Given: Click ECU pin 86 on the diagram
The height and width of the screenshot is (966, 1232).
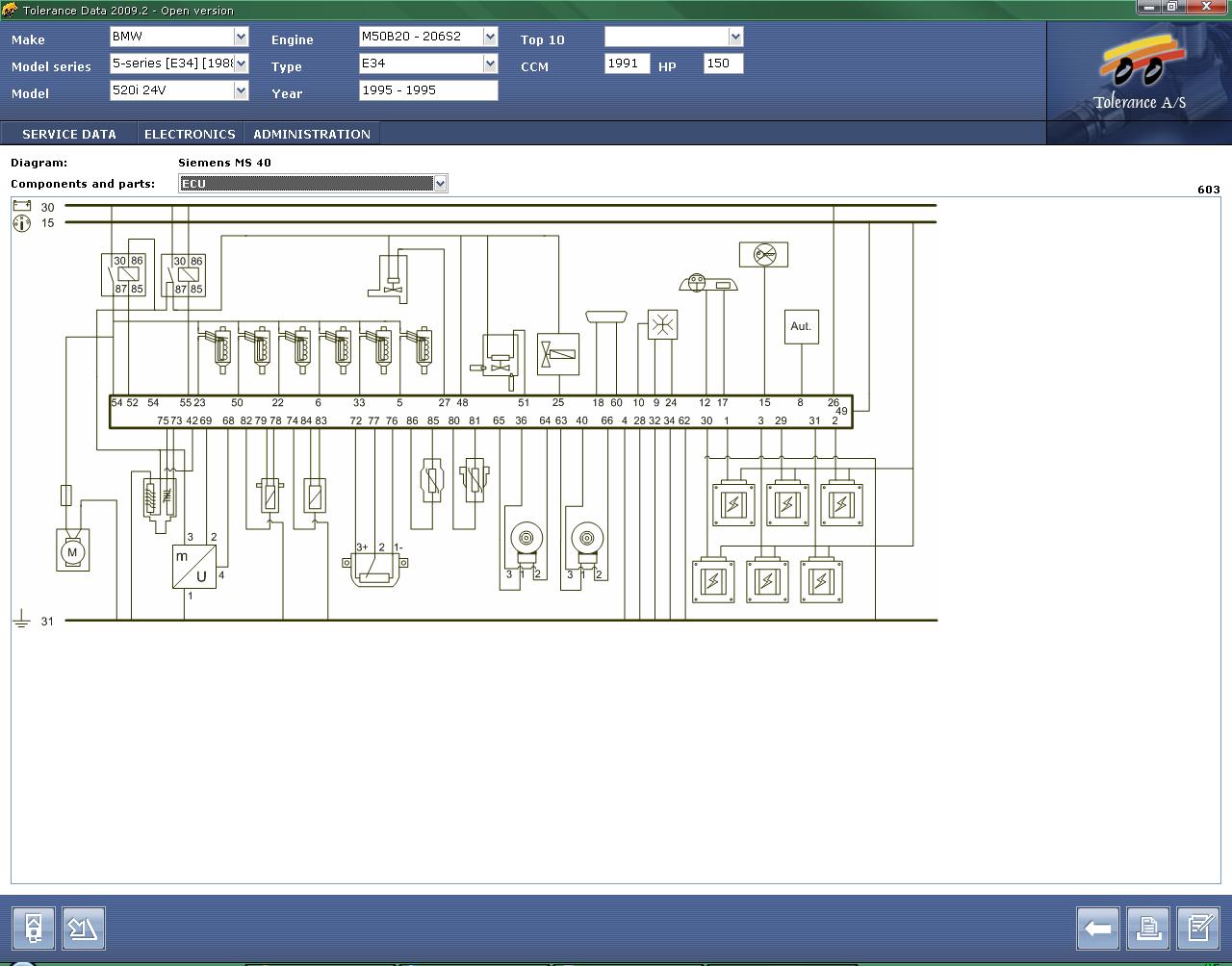Looking at the screenshot, I should tap(412, 420).
